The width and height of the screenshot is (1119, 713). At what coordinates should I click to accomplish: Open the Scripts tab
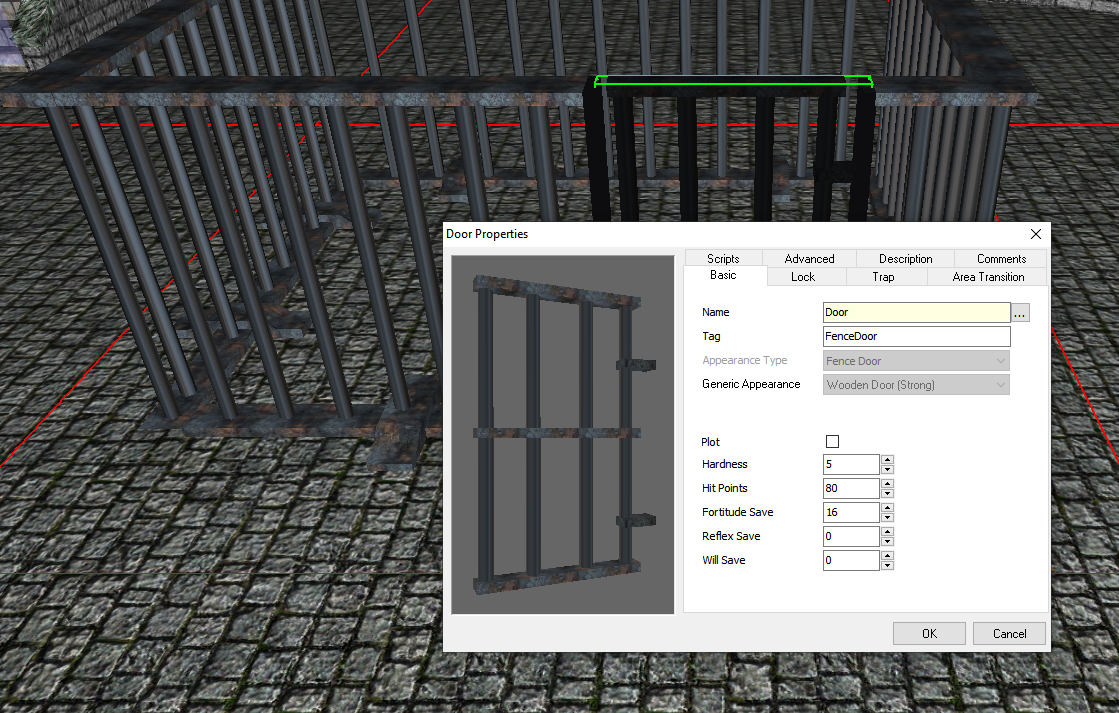click(x=723, y=258)
